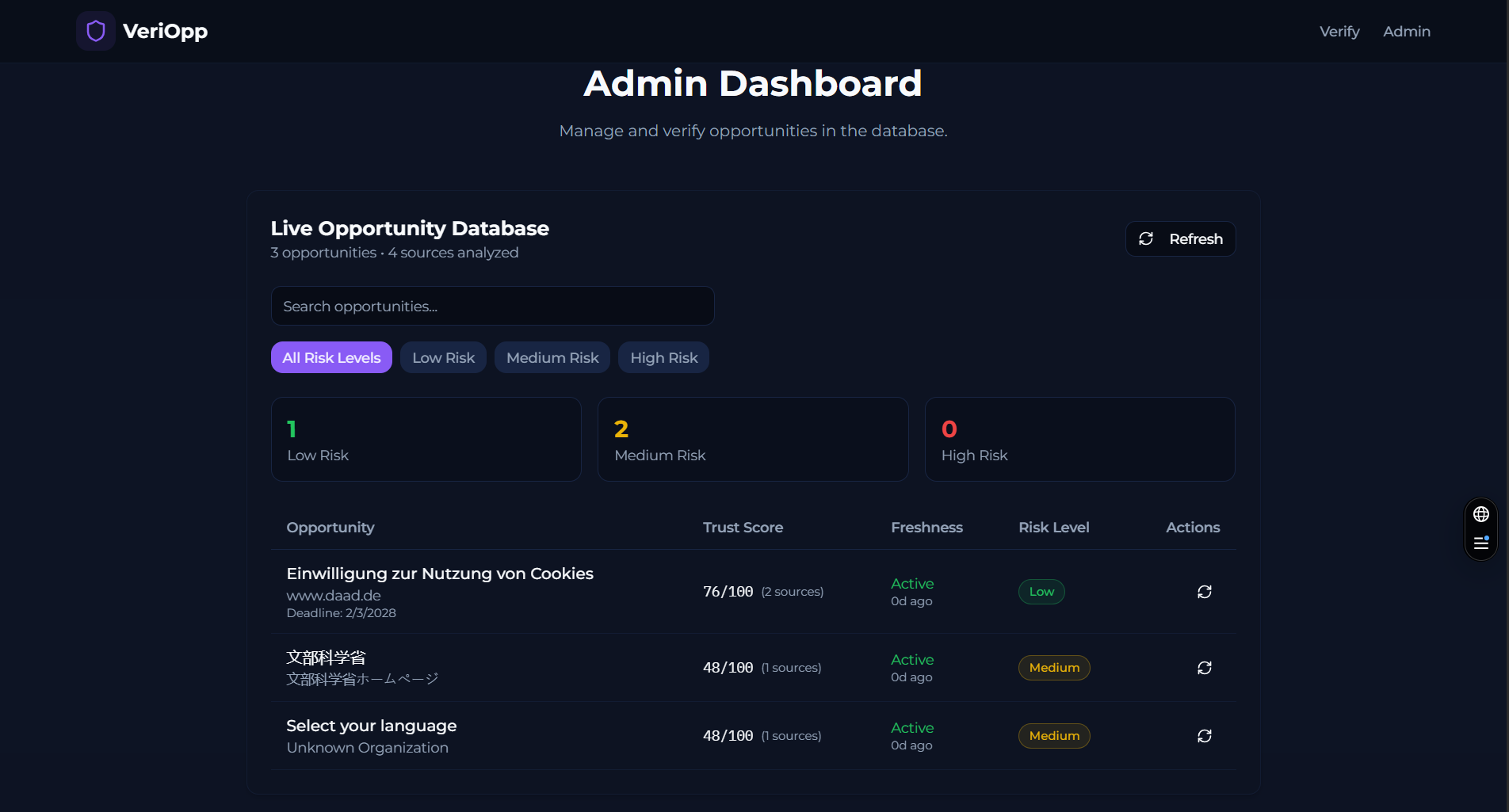Image resolution: width=1509 pixels, height=812 pixels.
Task: Re-verify the Select your language row
Action: click(1205, 736)
